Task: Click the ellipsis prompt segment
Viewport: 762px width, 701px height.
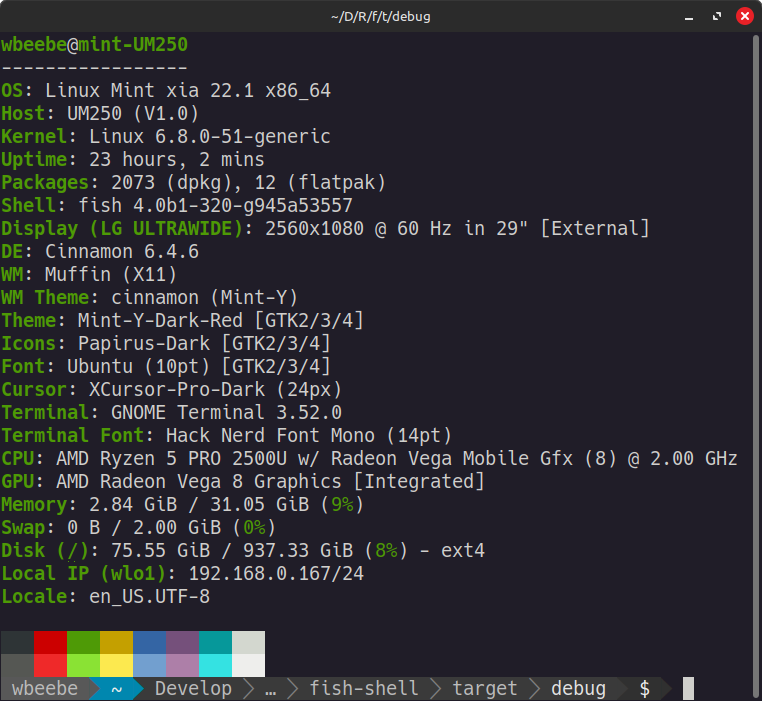Action: tap(271, 689)
